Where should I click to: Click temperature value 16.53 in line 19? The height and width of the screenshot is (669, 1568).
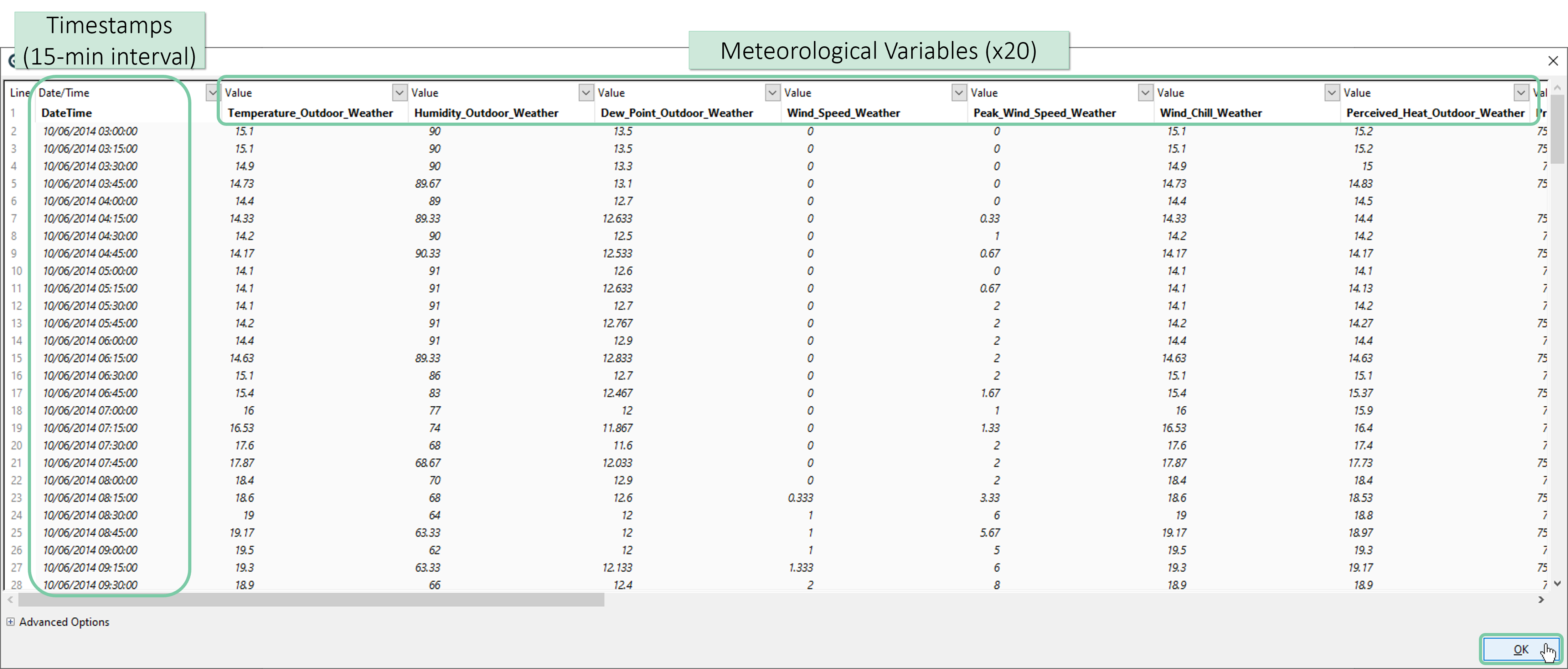[242, 428]
